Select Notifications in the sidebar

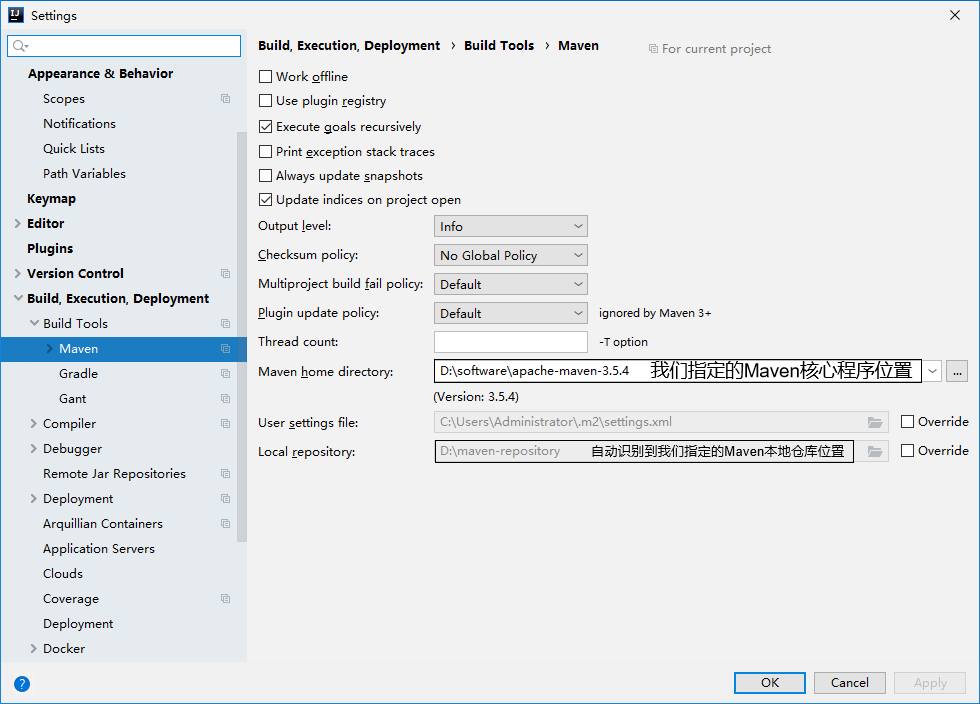[x=79, y=124]
